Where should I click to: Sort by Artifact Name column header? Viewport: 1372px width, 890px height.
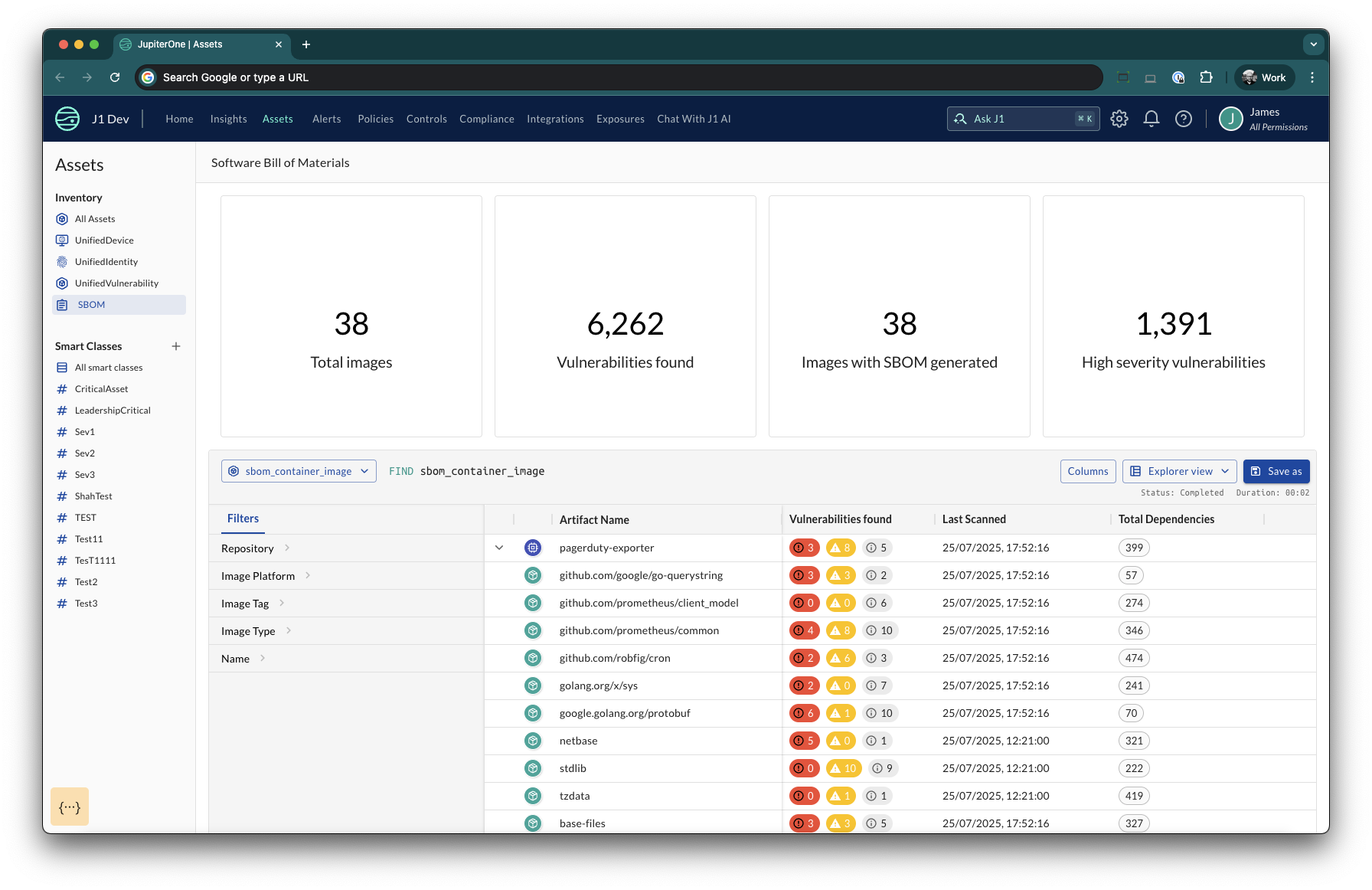click(594, 519)
